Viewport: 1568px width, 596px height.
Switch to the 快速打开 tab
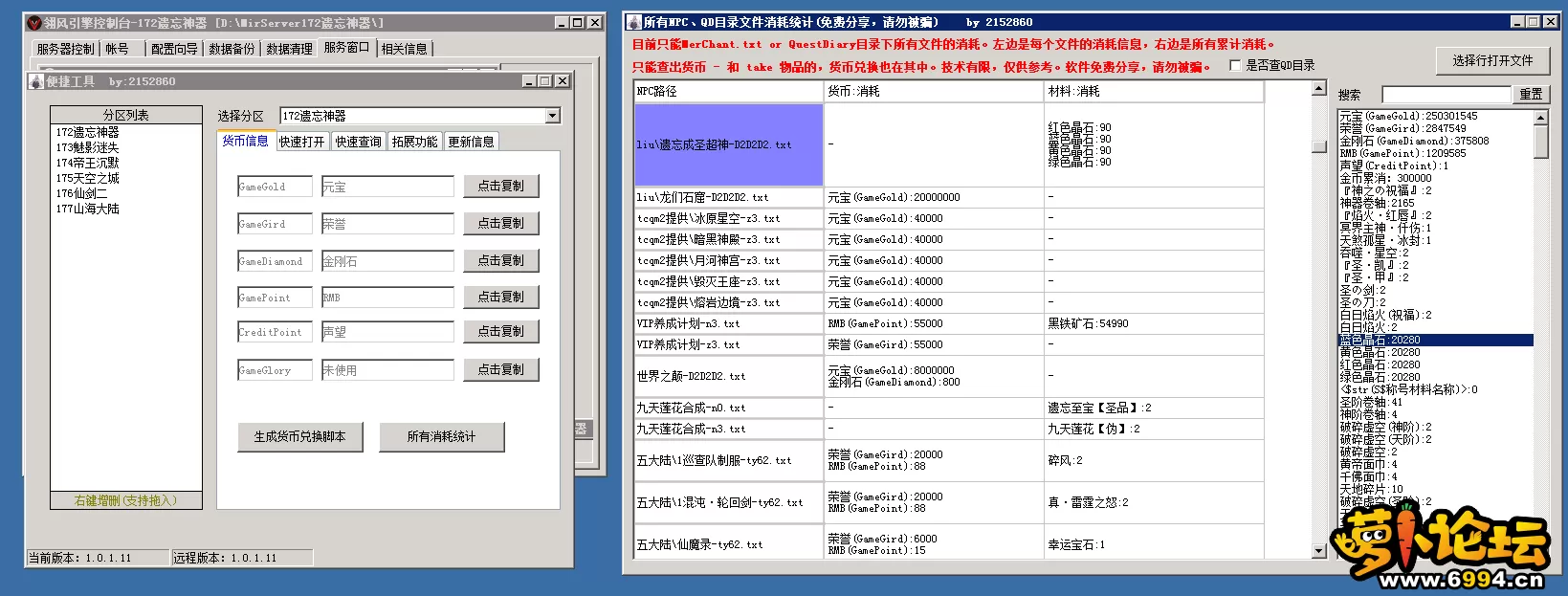click(302, 142)
